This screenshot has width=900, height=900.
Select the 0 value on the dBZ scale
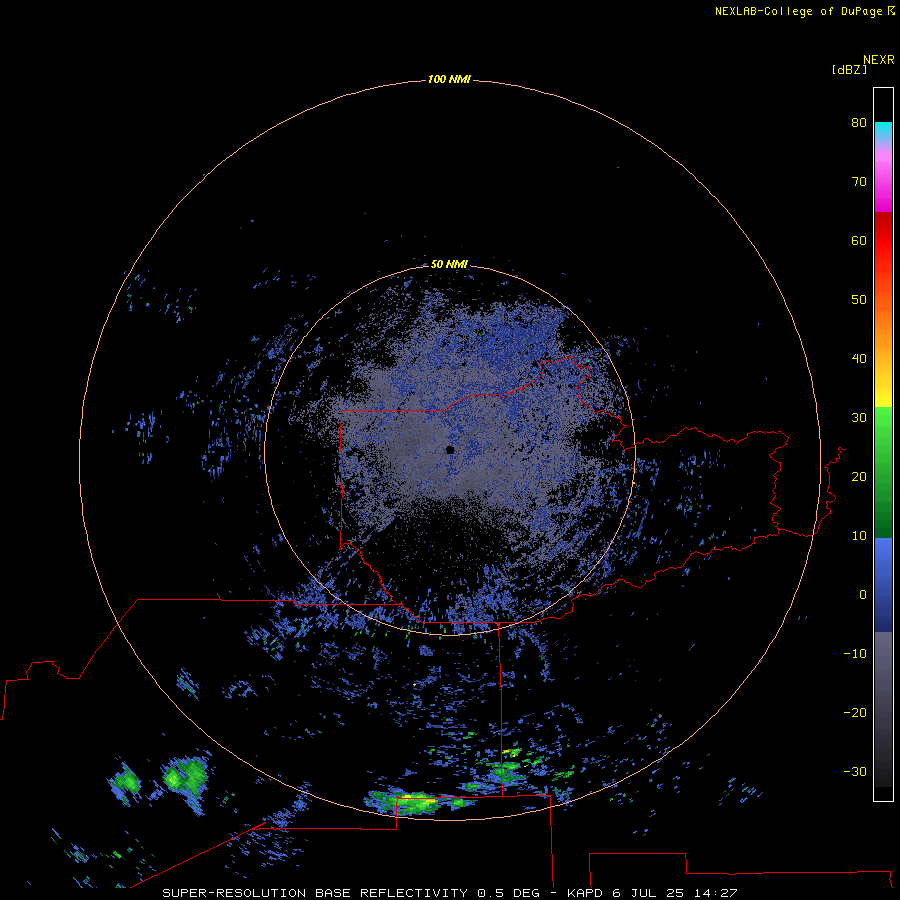[863, 595]
